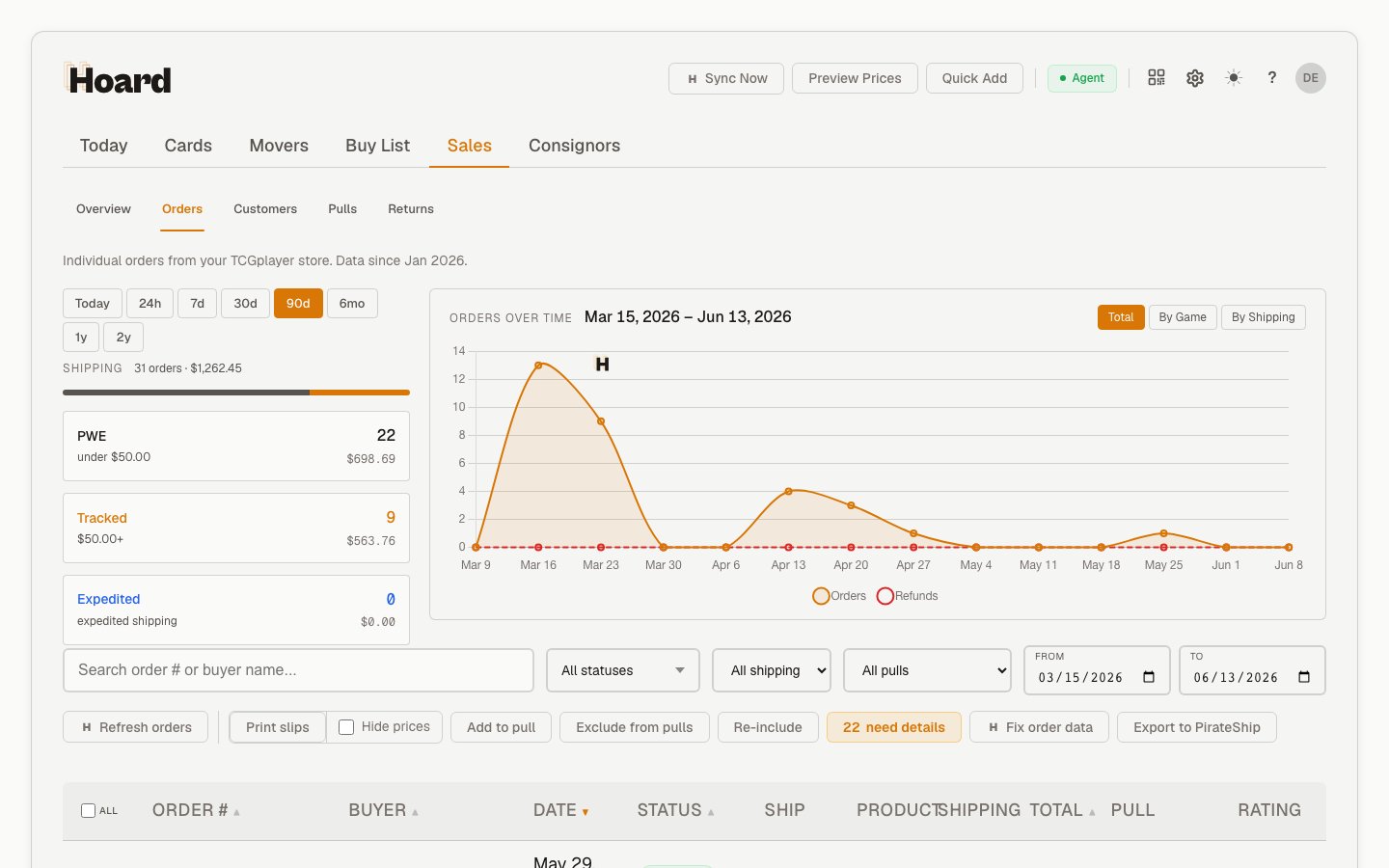Image resolution: width=1389 pixels, height=868 pixels.
Task: Filter by the Tracked shipping card
Action: tap(236, 529)
